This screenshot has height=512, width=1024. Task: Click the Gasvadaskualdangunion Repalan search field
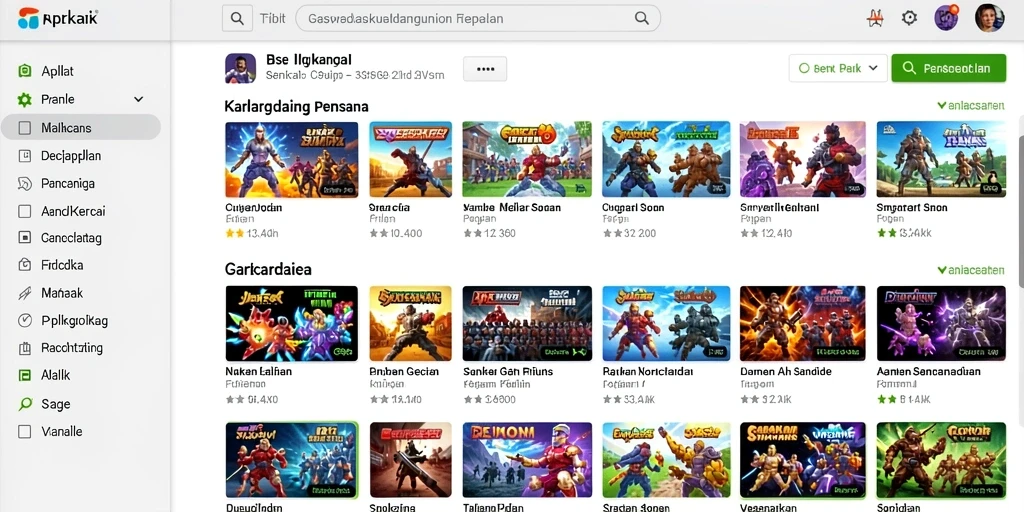coord(478,18)
